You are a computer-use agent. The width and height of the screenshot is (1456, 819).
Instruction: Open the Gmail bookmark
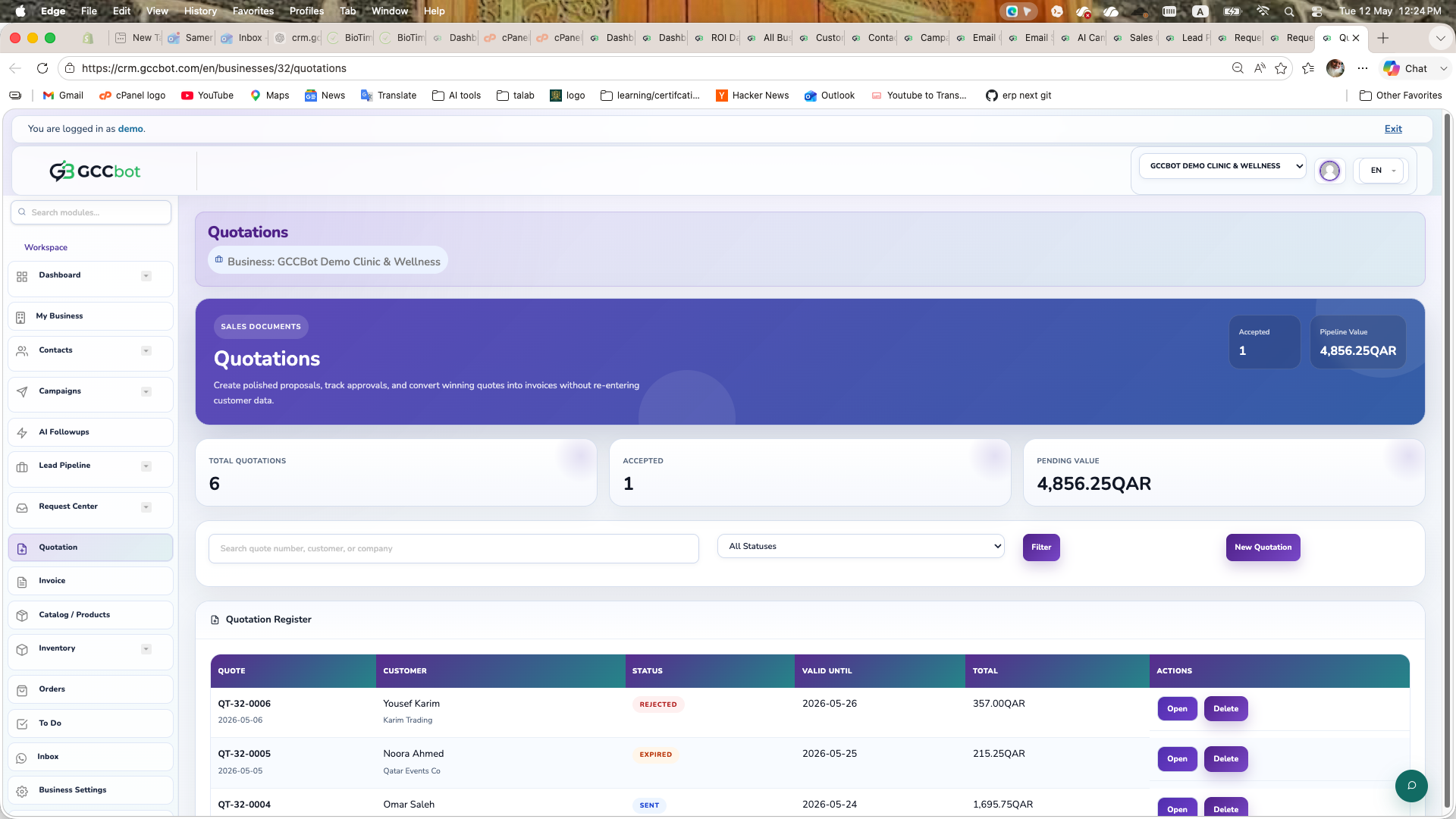[x=63, y=96]
